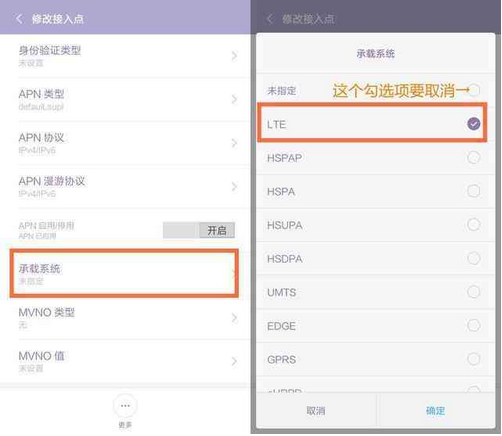Open 身份验证类型 chevron arrow
This screenshot has height=436, width=502.
[234, 56]
